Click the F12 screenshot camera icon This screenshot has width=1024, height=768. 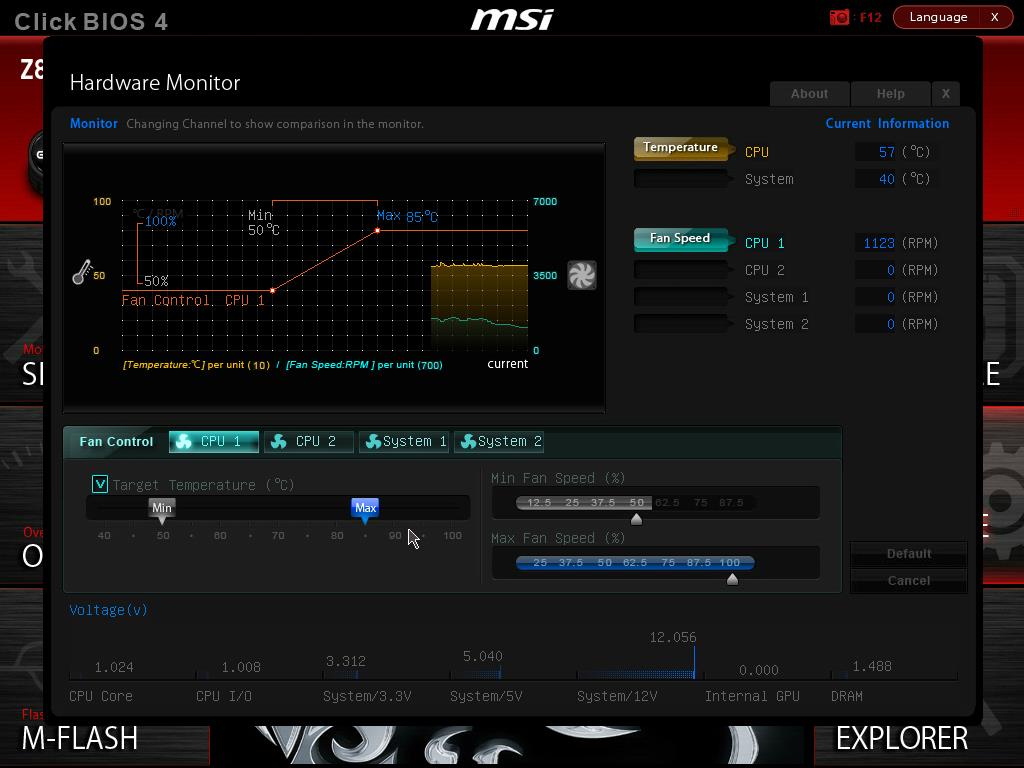(840, 17)
